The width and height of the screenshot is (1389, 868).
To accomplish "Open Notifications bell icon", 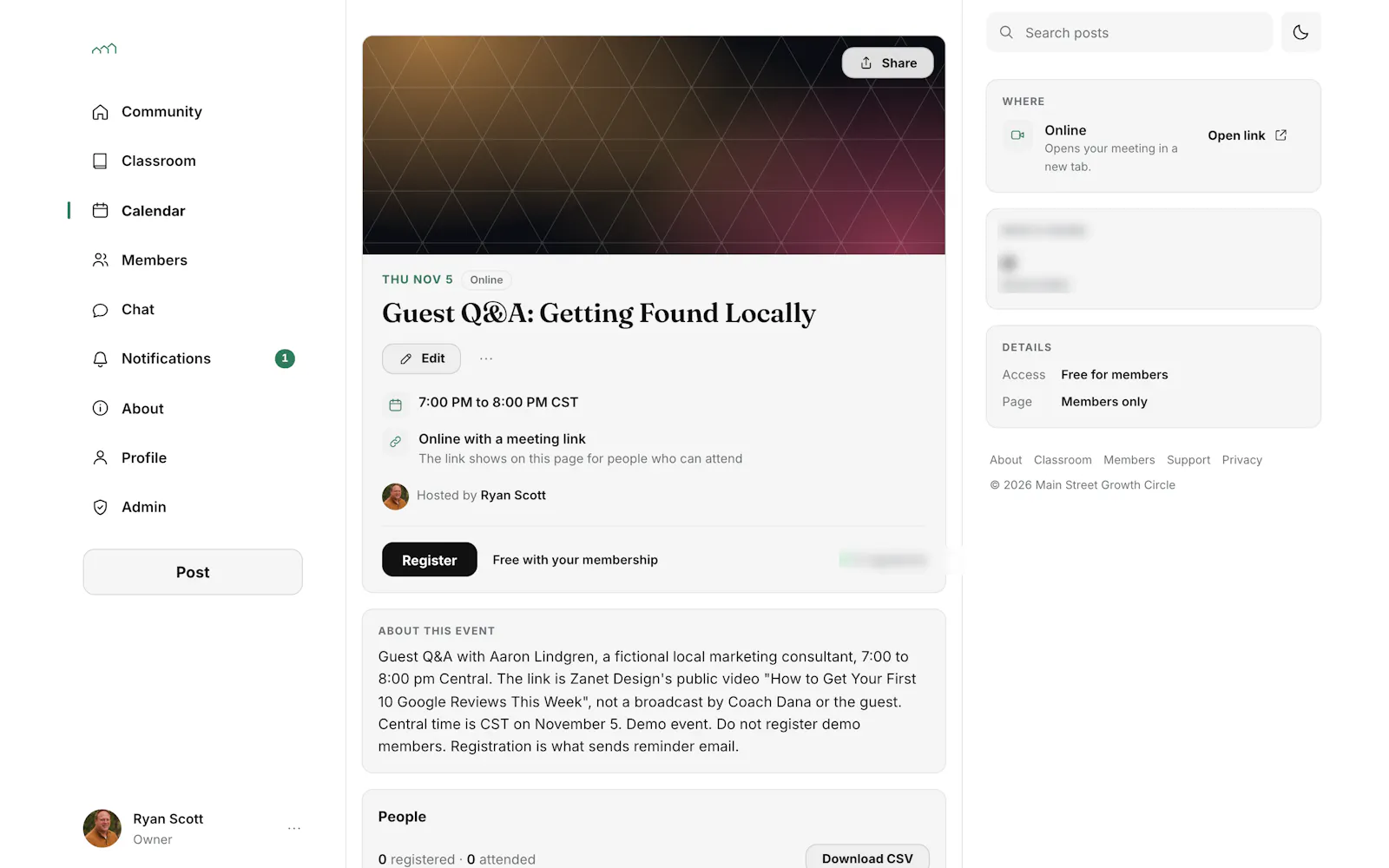I will (x=101, y=359).
